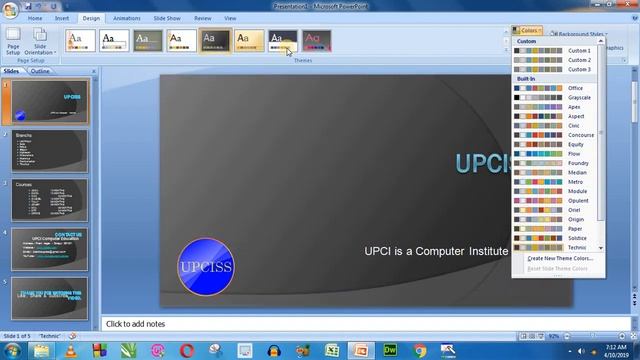Open the Animations ribbon tab
640x360 pixels.
pos(127,18)
